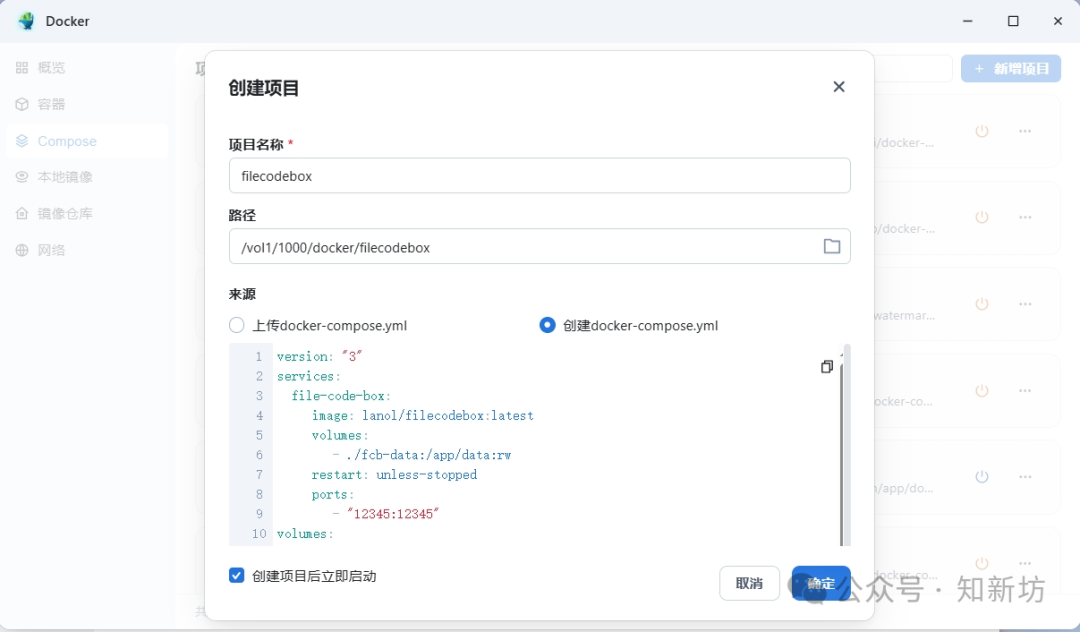Open 容器 in the sidebar

[87, 104]
